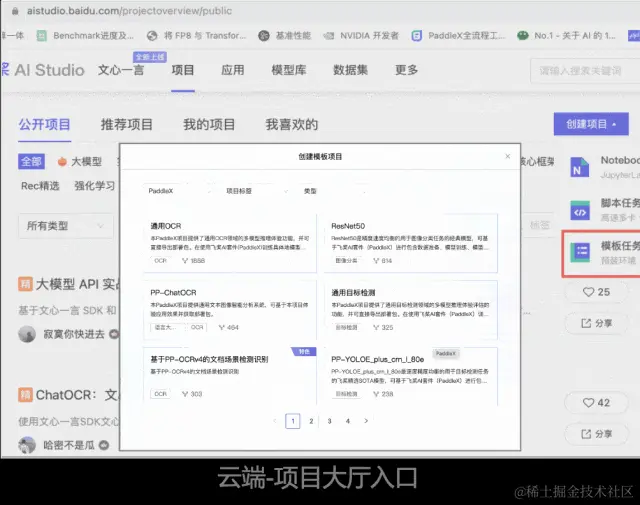Open NVIDIA 开发者 bookmark
640x505 pixels.
pos(361,36)
